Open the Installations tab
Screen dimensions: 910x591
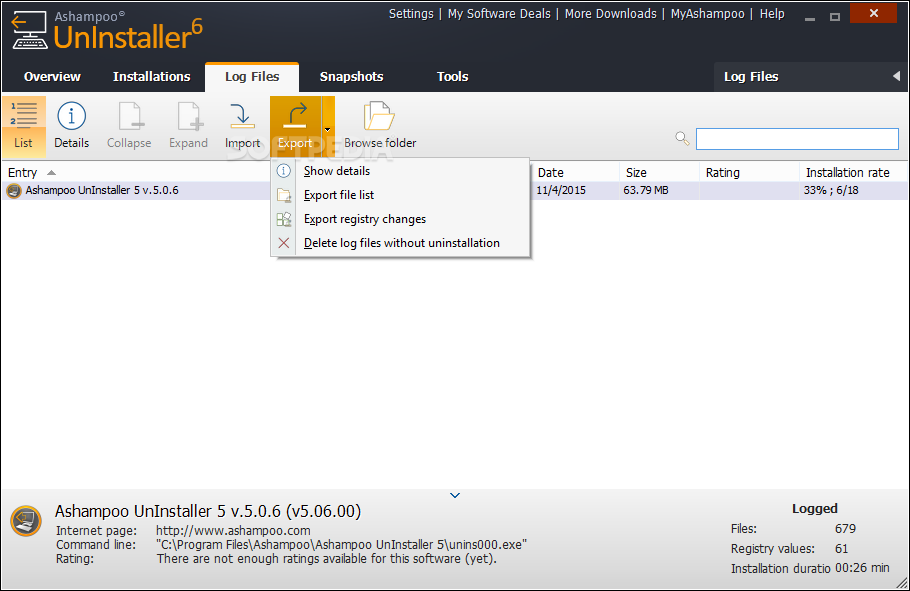151,77
